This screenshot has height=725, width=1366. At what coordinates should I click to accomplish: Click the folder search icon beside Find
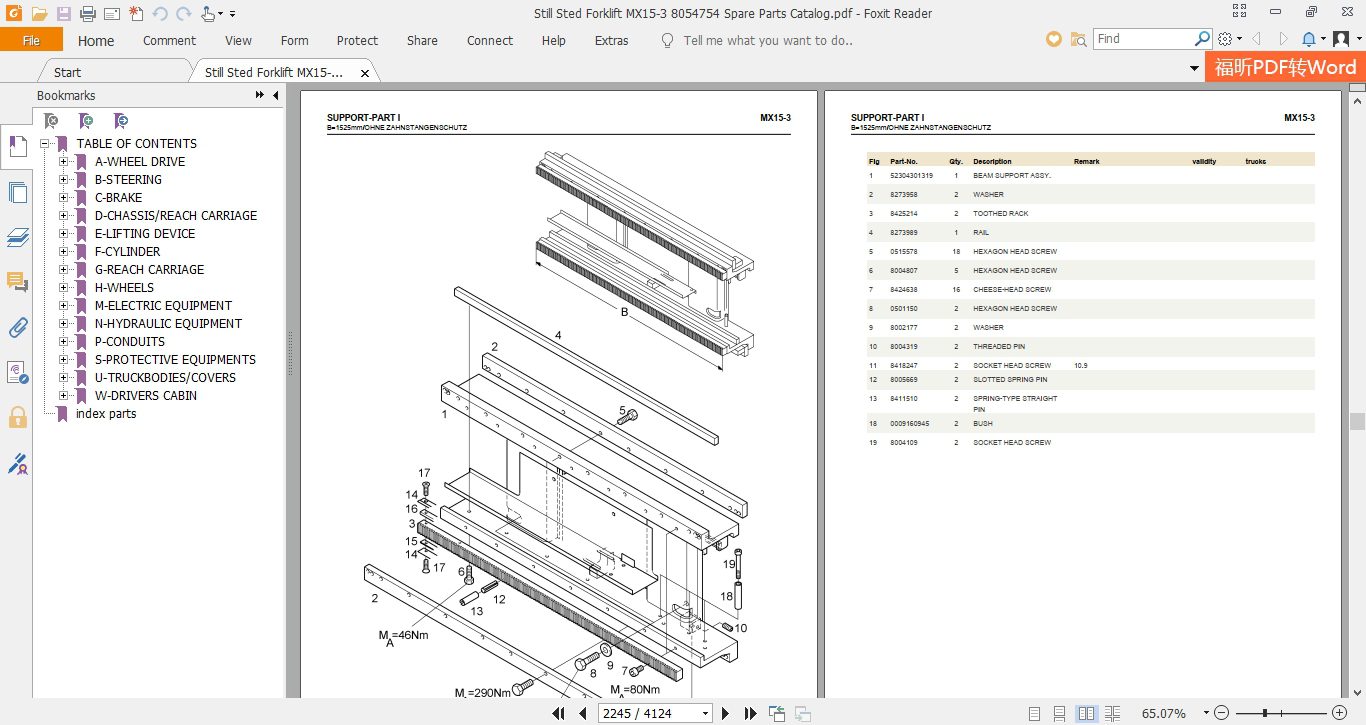coord(1078,39)
